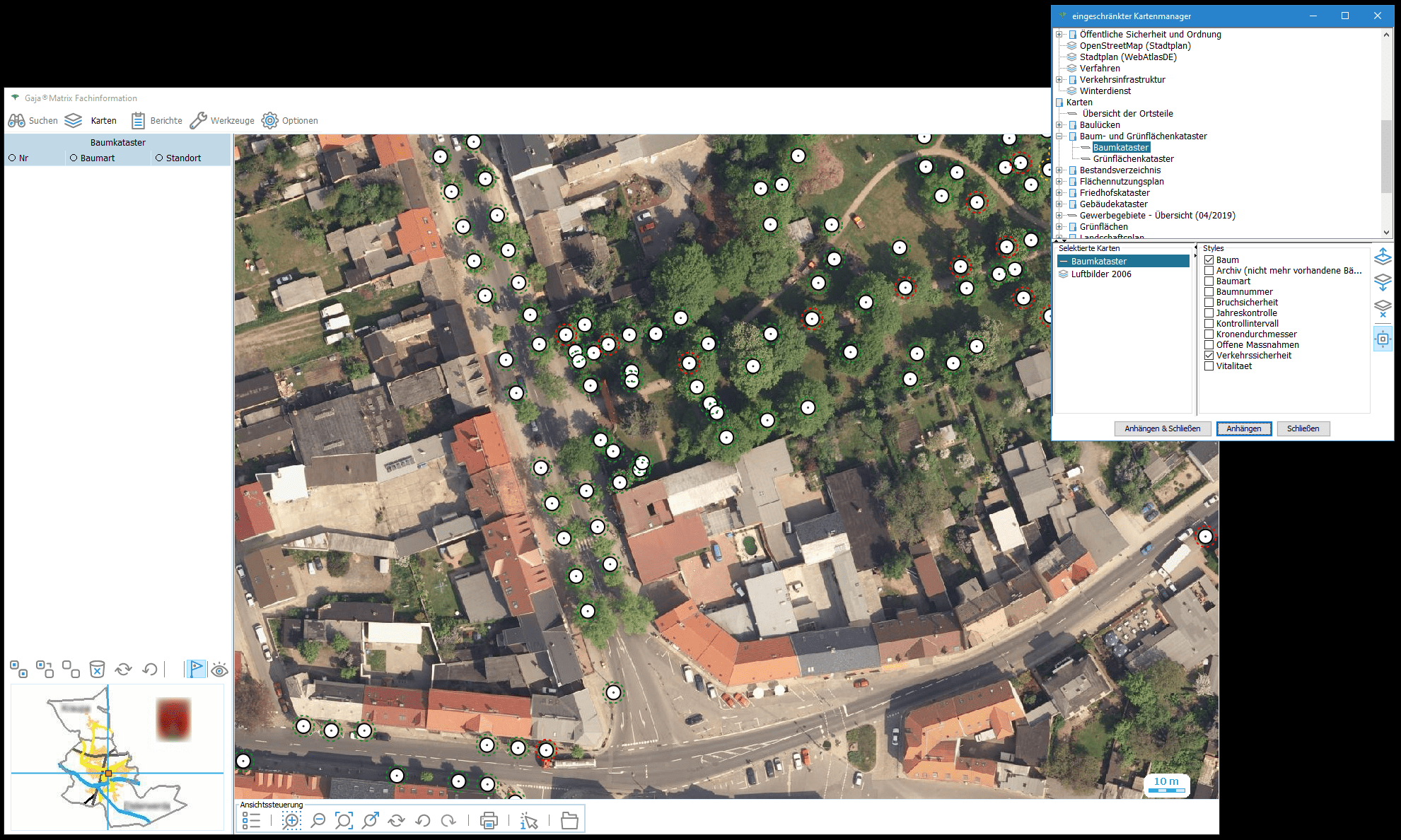Click the printer icon below the map
The image size is (1401, 840).
489,820
